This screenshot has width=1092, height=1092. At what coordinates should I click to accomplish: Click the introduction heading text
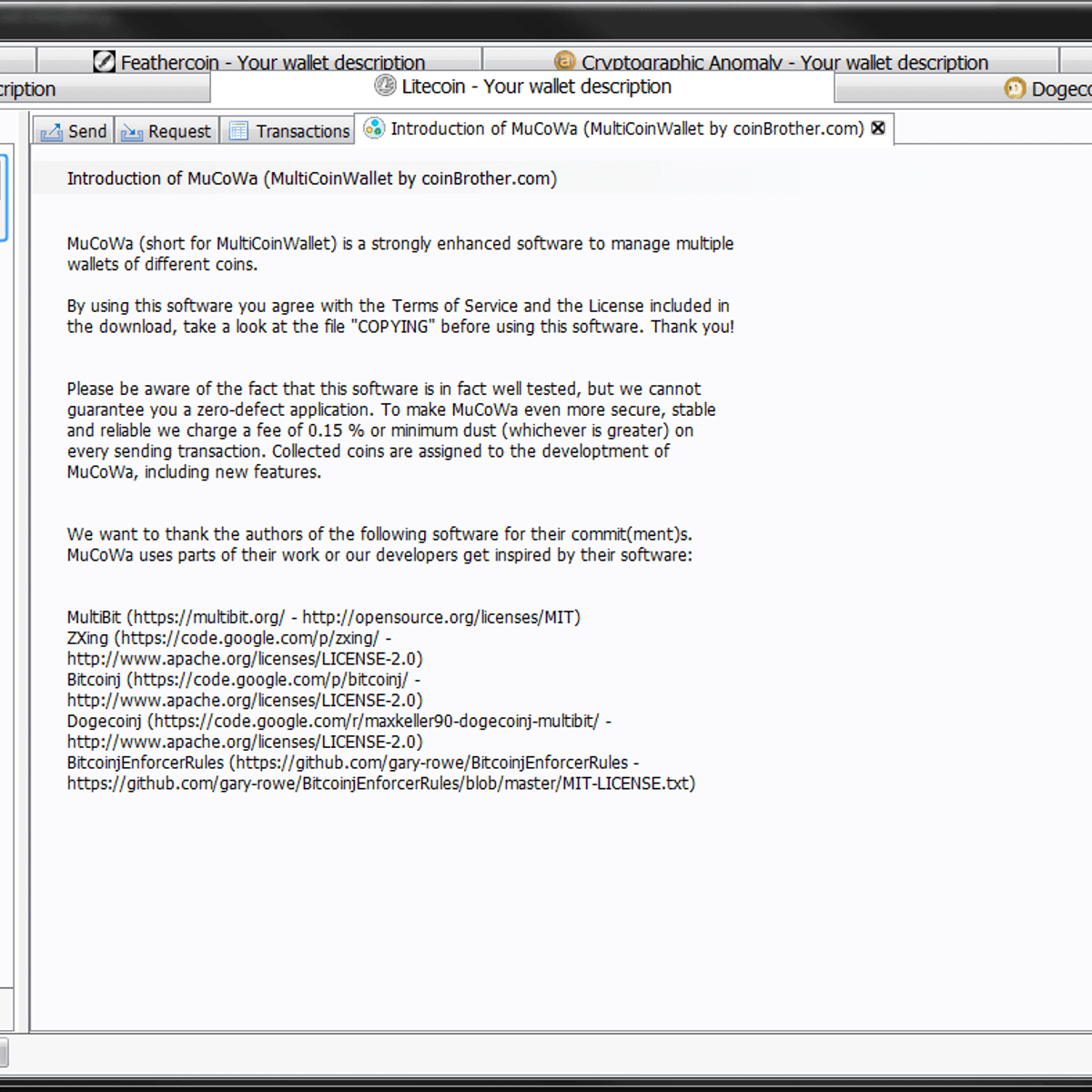pos(312,178)
